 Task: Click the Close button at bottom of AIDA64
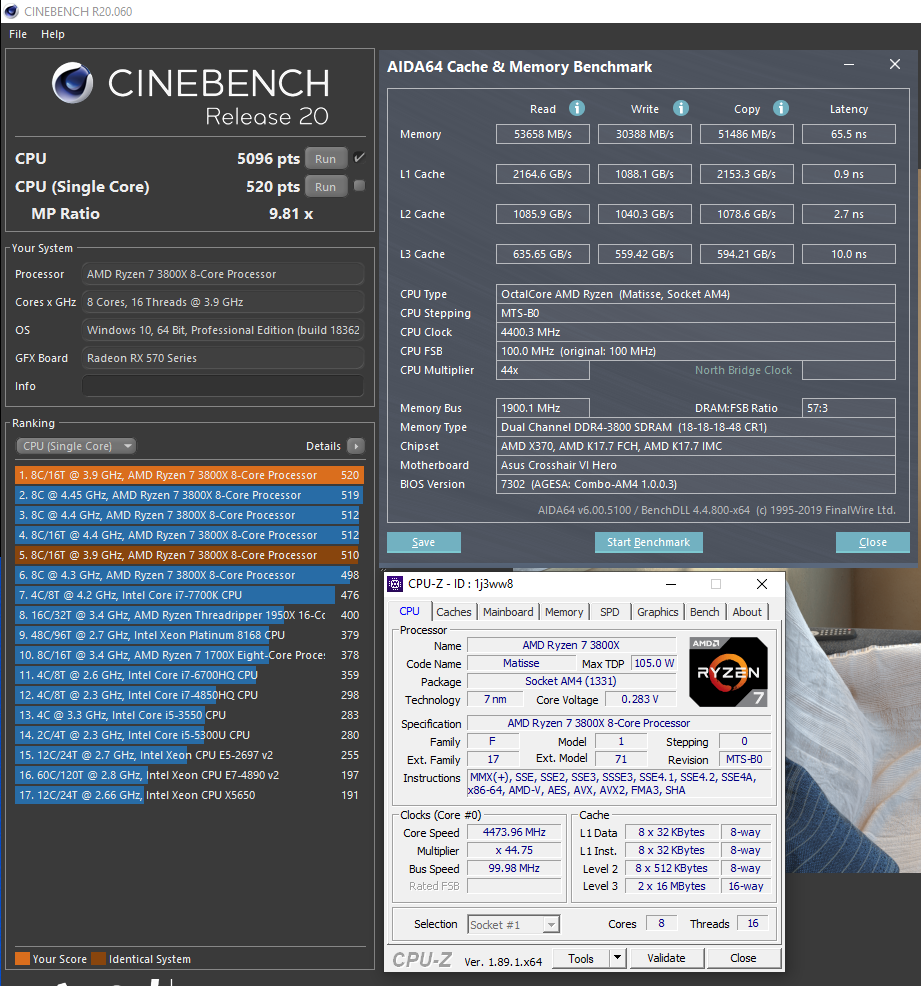[873, 542]
